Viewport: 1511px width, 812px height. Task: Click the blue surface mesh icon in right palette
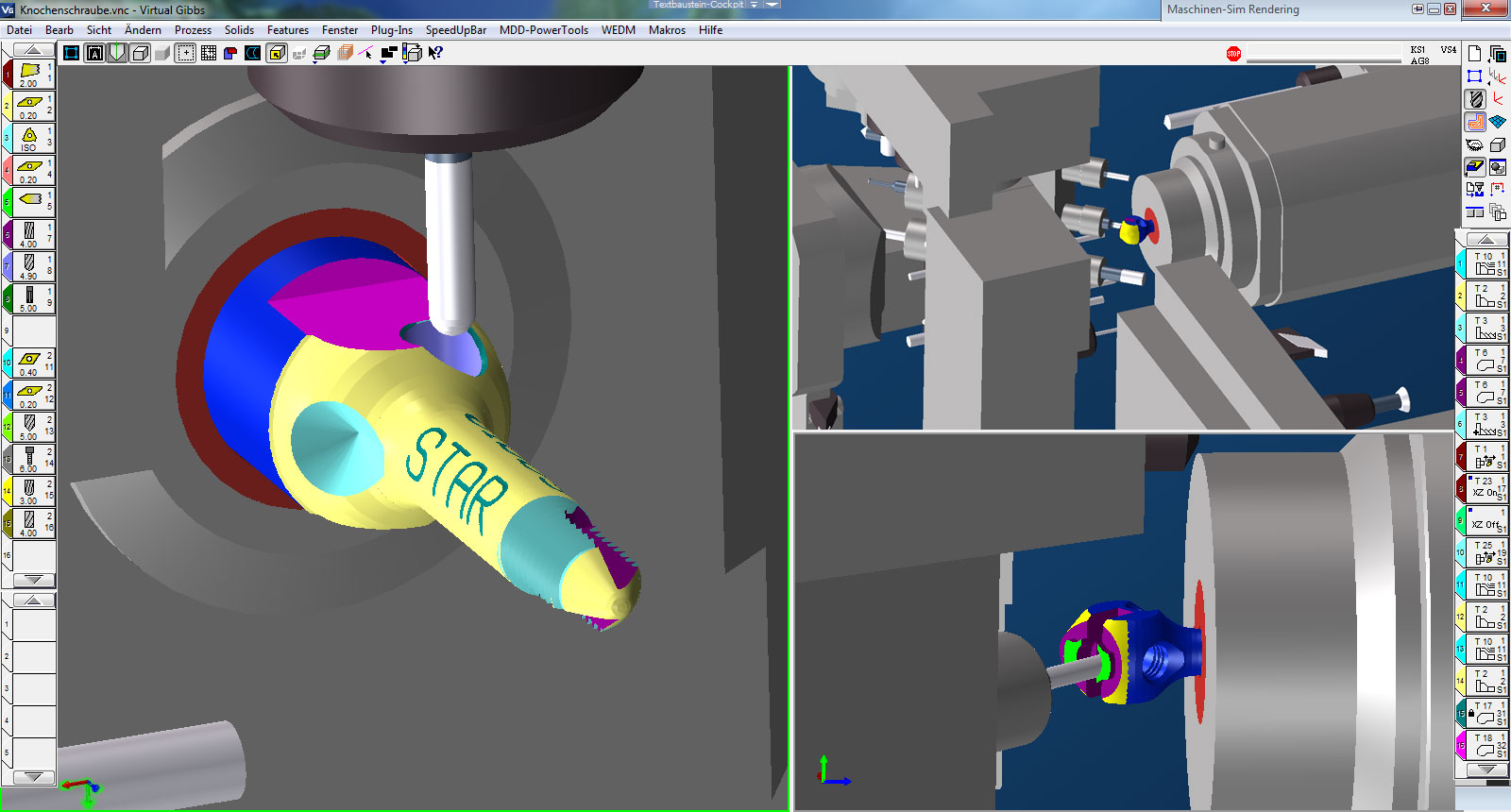tap(1498, 122)
